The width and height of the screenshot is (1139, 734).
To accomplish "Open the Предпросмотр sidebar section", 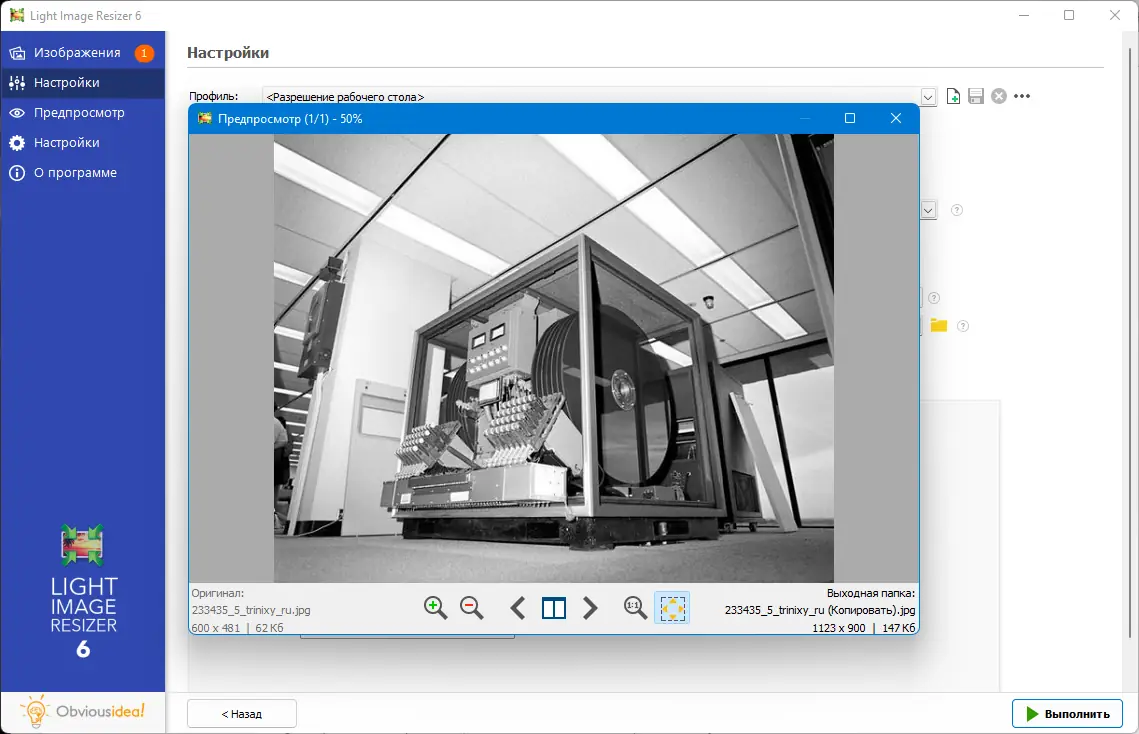I will pos(82,113).
